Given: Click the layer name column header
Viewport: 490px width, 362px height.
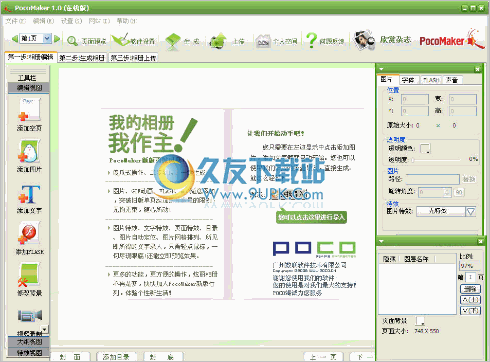Looking at the screenshot, I should coord(417,259).
